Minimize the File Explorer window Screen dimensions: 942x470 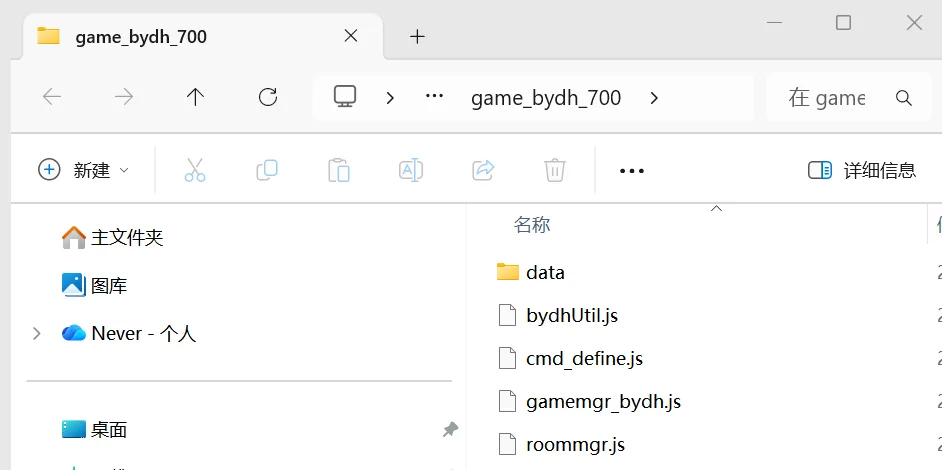tap(774, 23)
